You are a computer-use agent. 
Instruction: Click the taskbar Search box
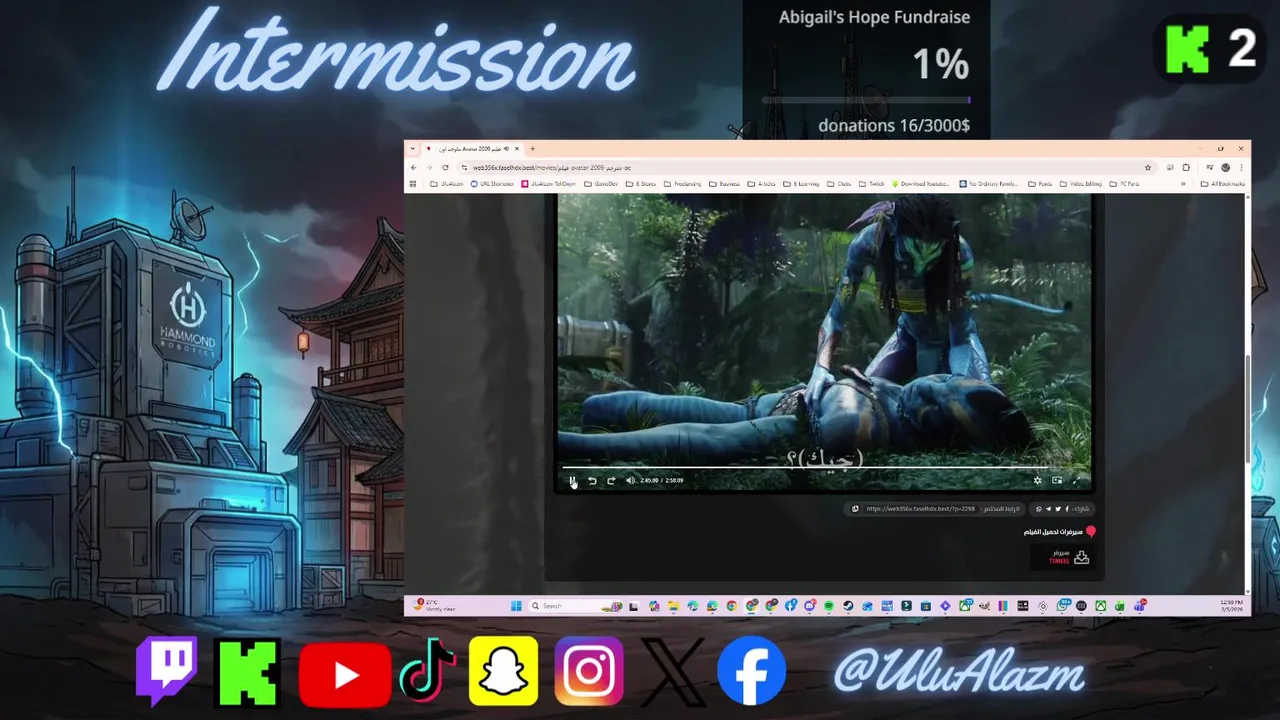click(575, 606)
